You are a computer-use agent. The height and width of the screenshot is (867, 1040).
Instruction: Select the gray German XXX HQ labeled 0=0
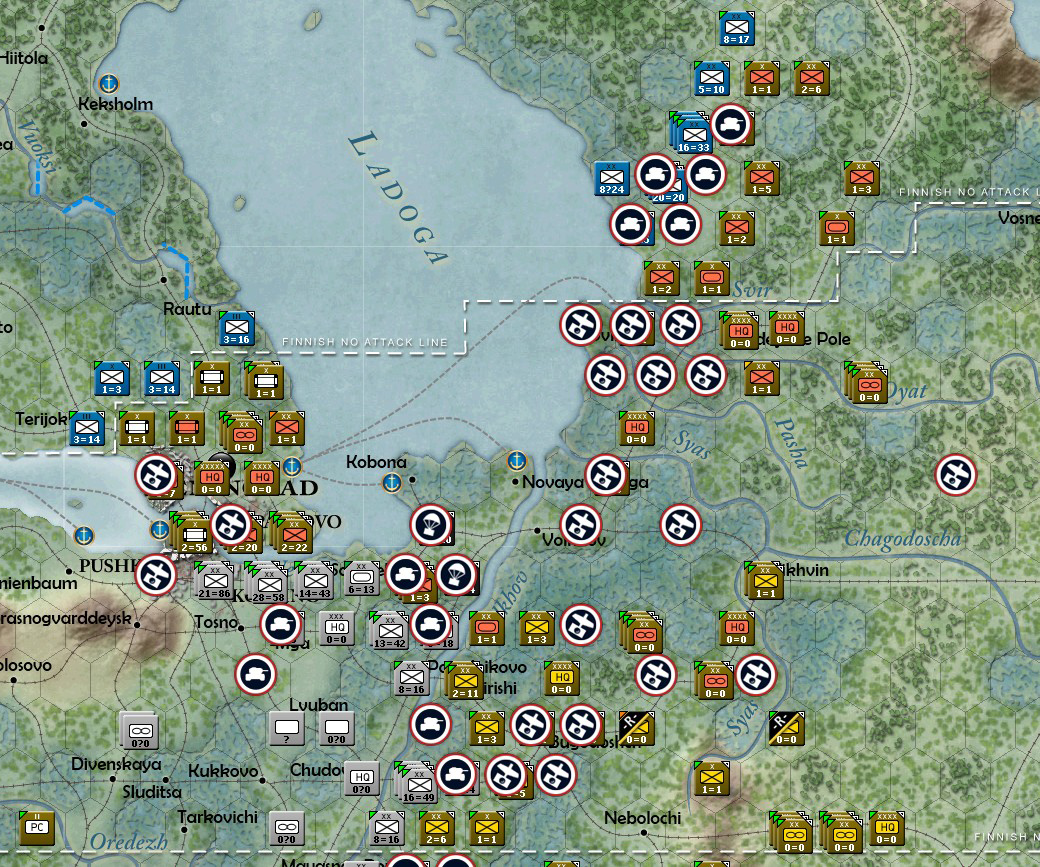point(336,628)
